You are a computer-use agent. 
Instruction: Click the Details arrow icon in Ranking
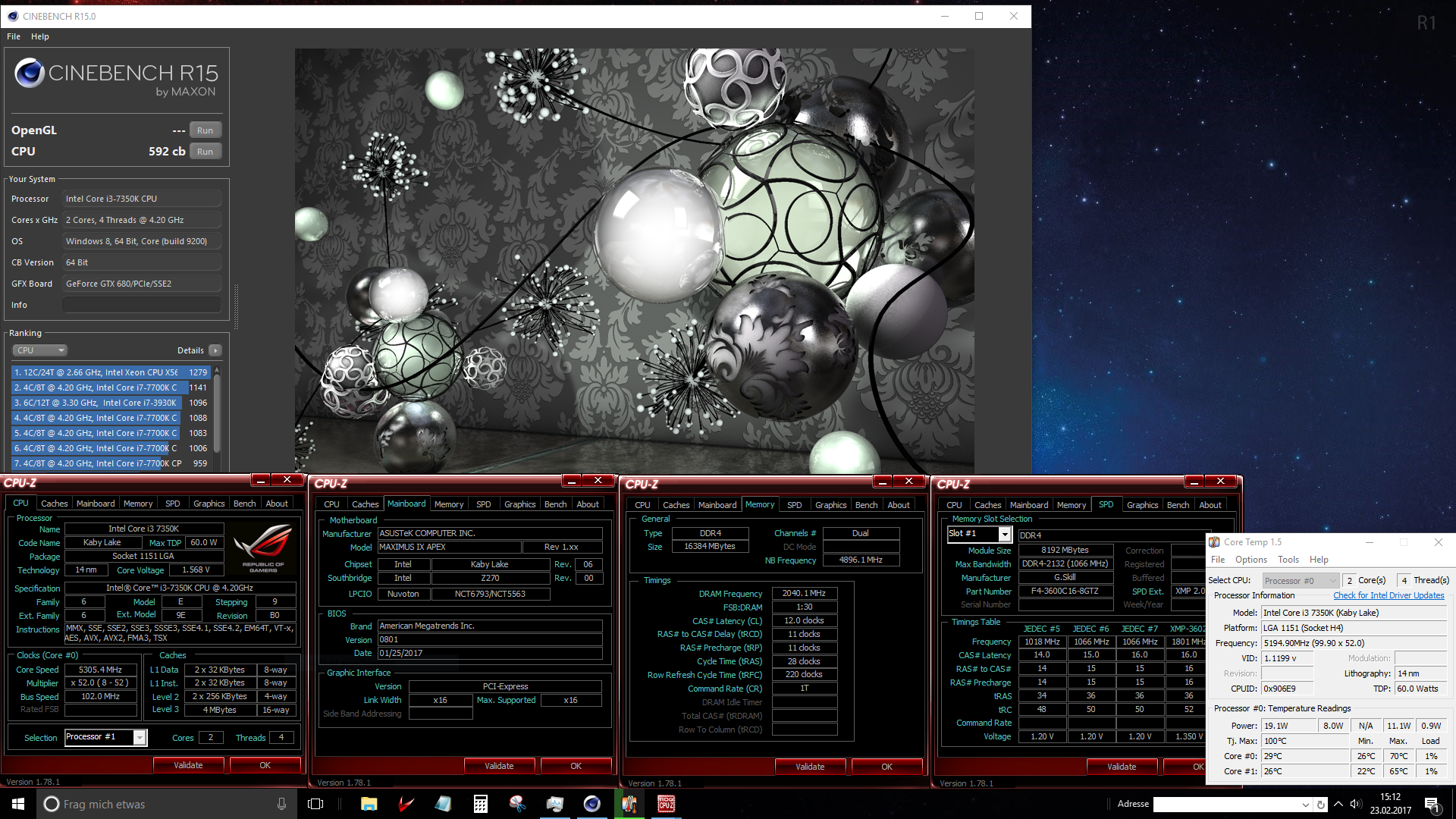point(215,350)
